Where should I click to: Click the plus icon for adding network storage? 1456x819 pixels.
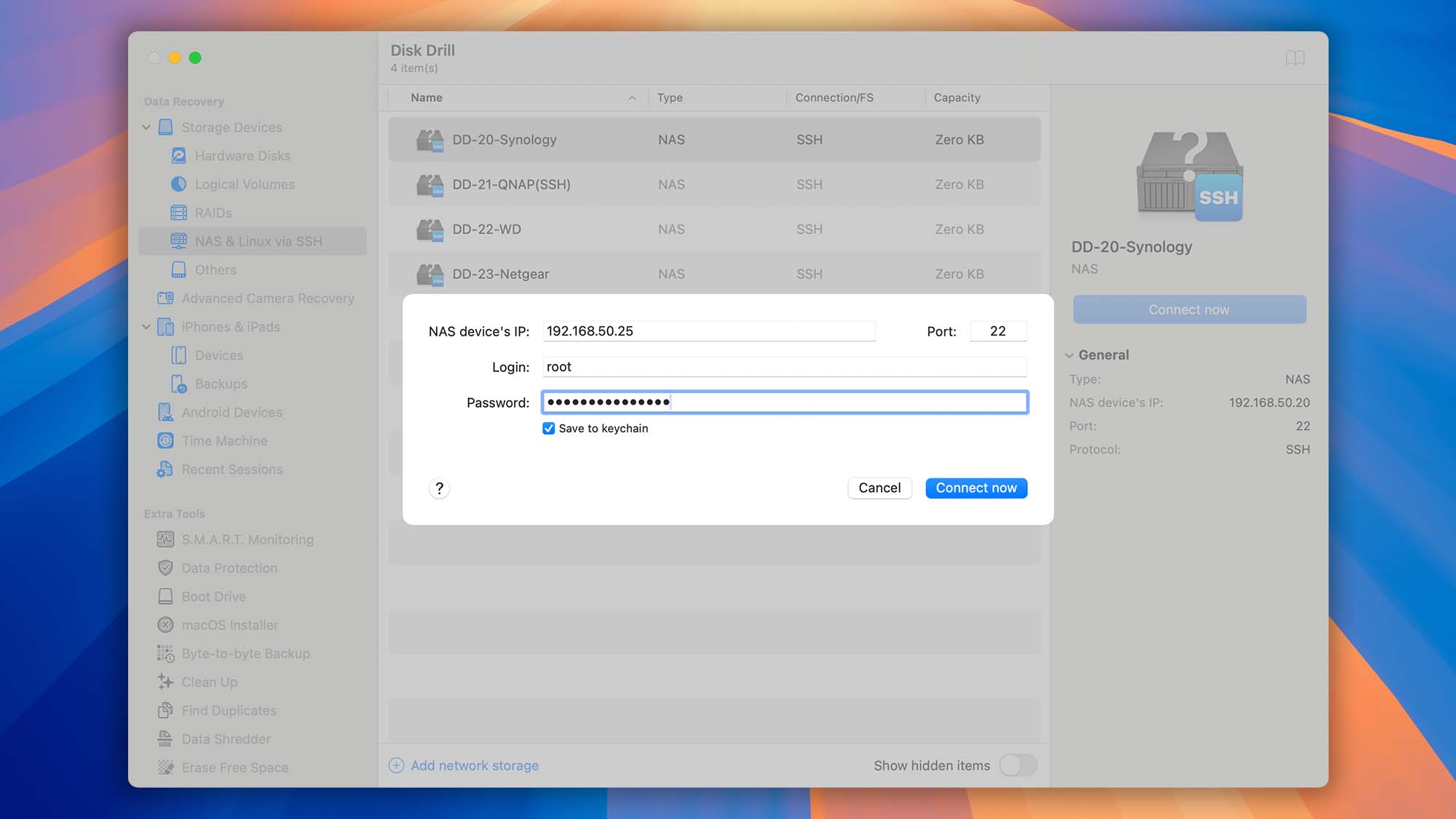coord(396,765)
